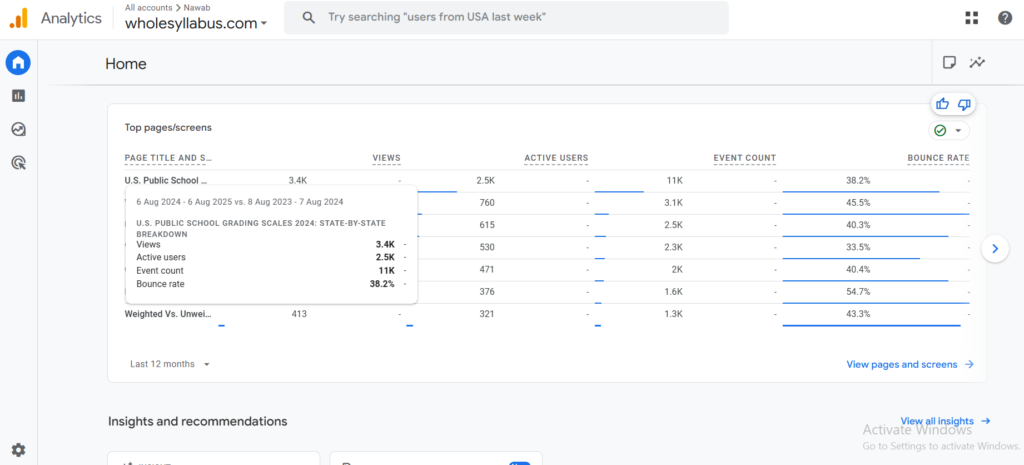Open the Reports icon in the sidebar
Image resolution: width=1024 pixels, height=465 pixels.
click(x=18, y=96)
